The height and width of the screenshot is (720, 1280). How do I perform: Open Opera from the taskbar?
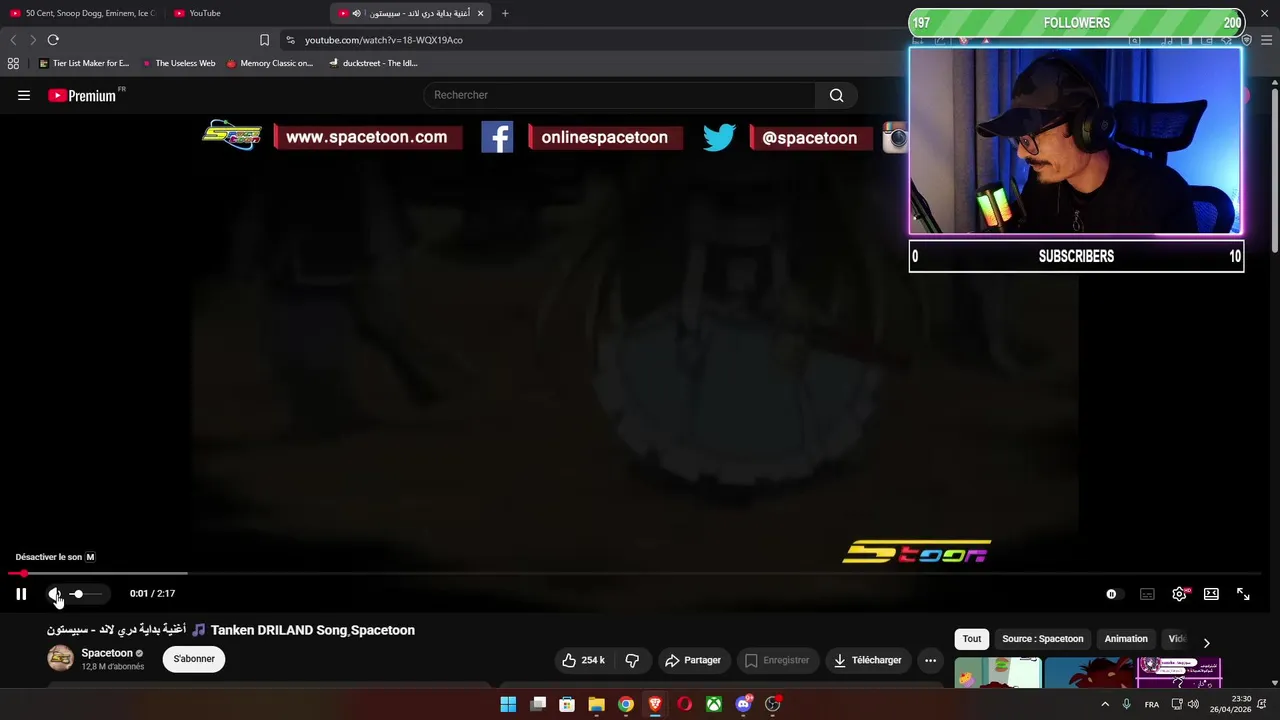684,704
